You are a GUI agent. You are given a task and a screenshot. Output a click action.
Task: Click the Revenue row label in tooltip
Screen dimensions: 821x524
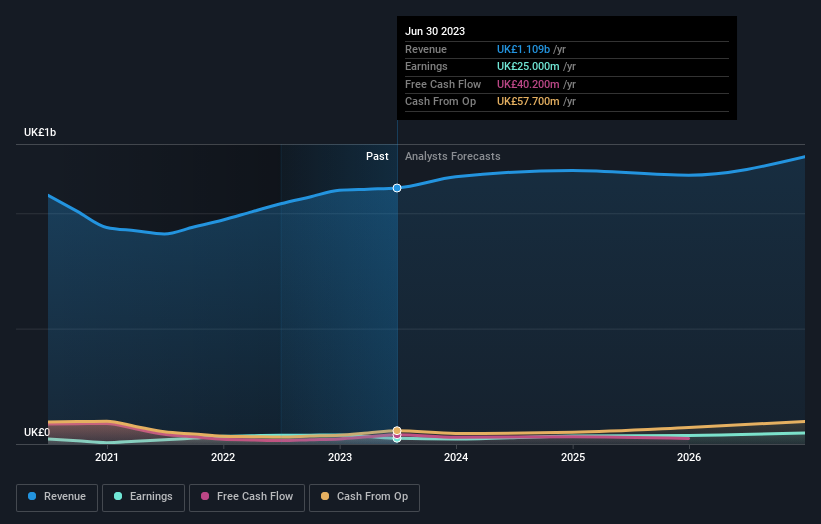pyautogui.click(x=426, y=49)
